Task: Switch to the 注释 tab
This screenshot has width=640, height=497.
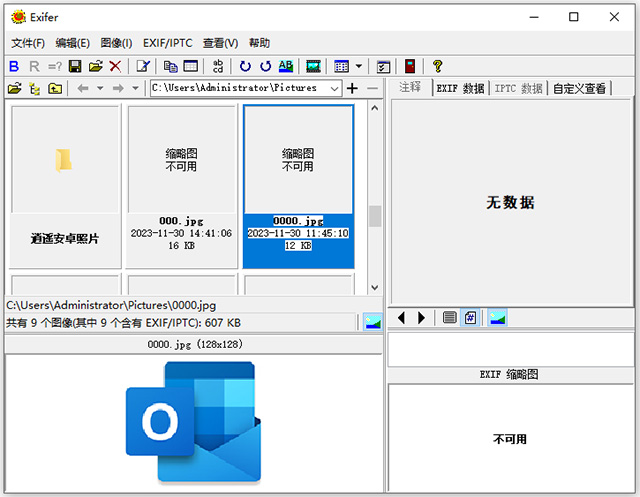Action: click(x=410, y=87)
